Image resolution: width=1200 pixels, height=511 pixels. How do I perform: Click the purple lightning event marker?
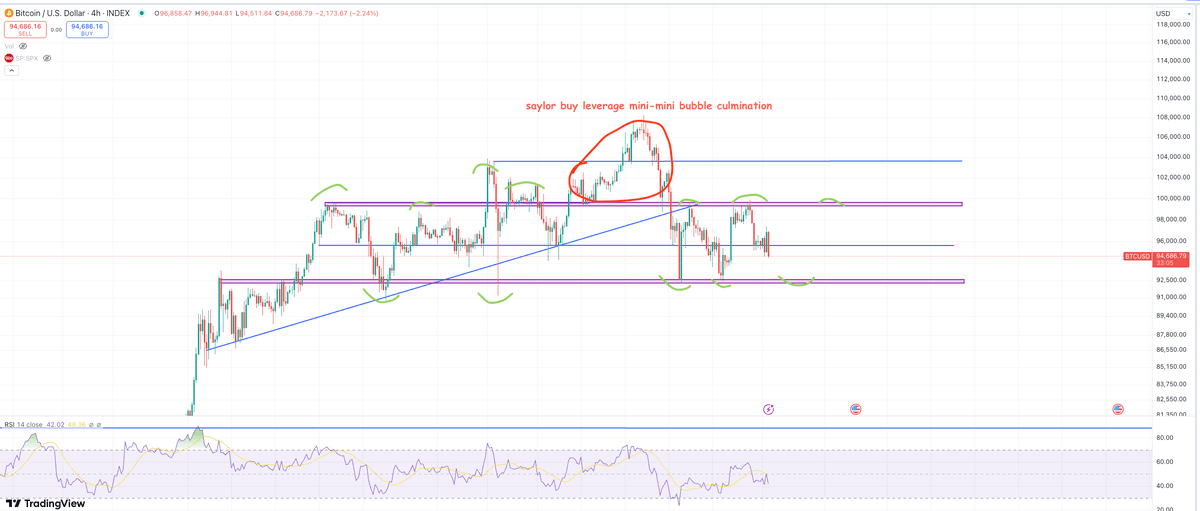pos(768,409)
